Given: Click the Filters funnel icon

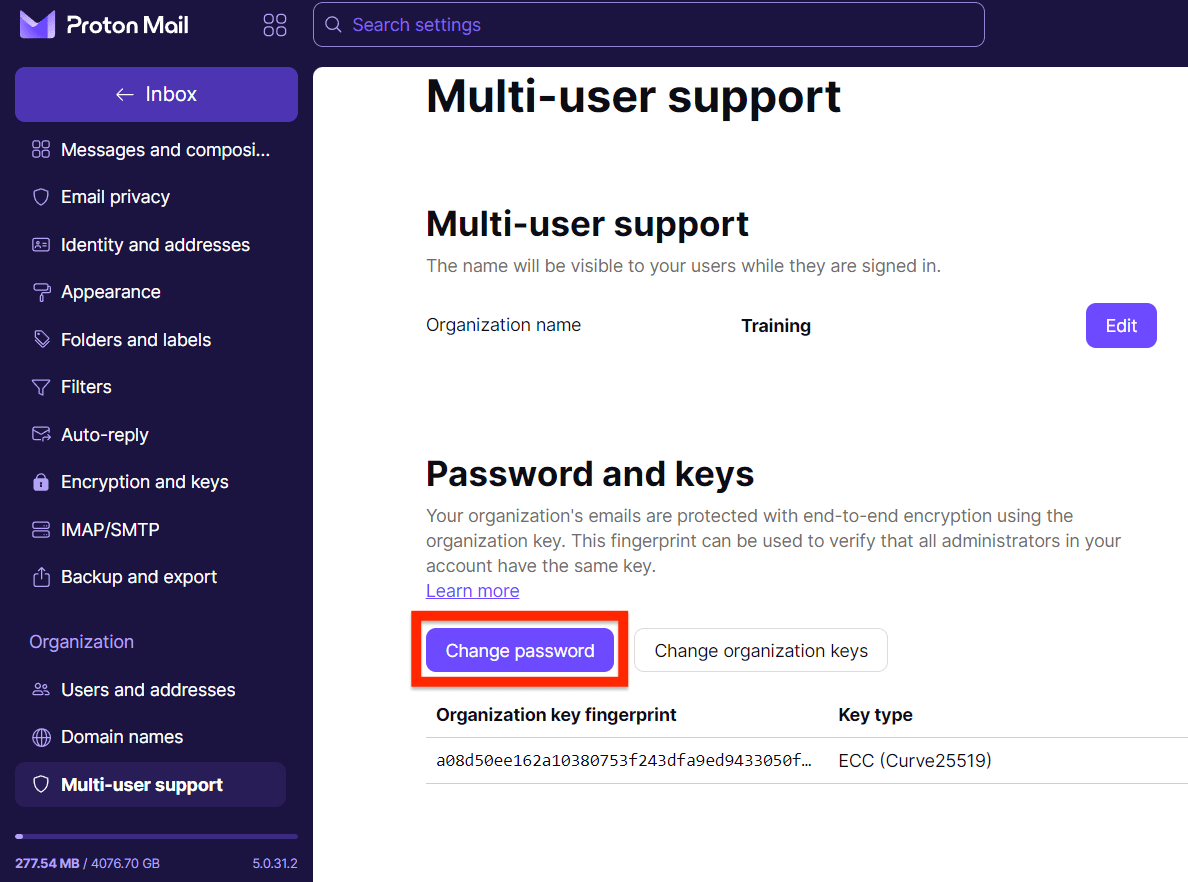Looking at the screenshot, I should click(40, 387).
